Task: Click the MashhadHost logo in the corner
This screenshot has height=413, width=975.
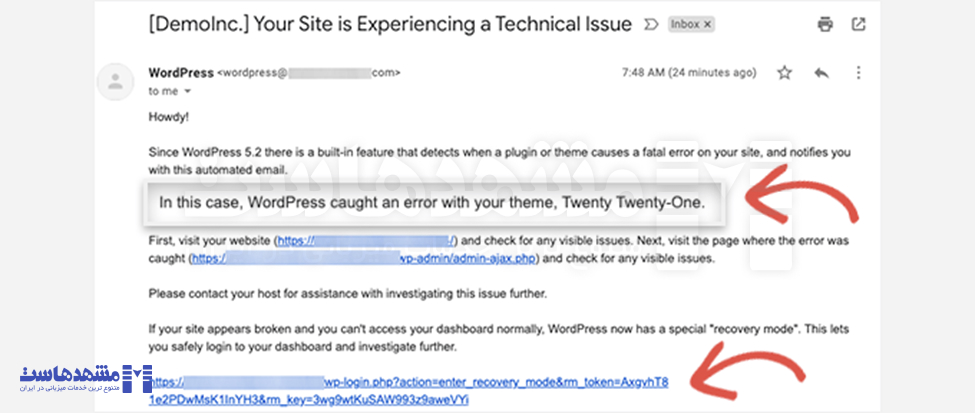Action: (85, 377)
